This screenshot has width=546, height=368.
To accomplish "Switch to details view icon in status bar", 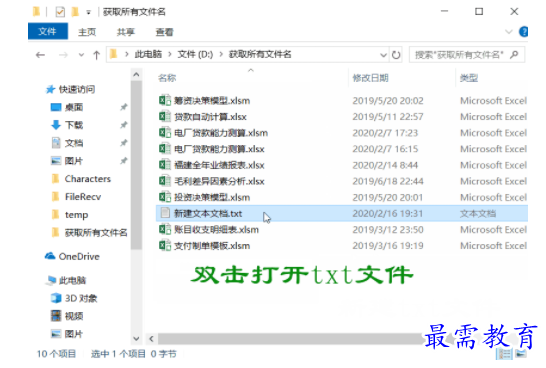I will tap(504, 354).
